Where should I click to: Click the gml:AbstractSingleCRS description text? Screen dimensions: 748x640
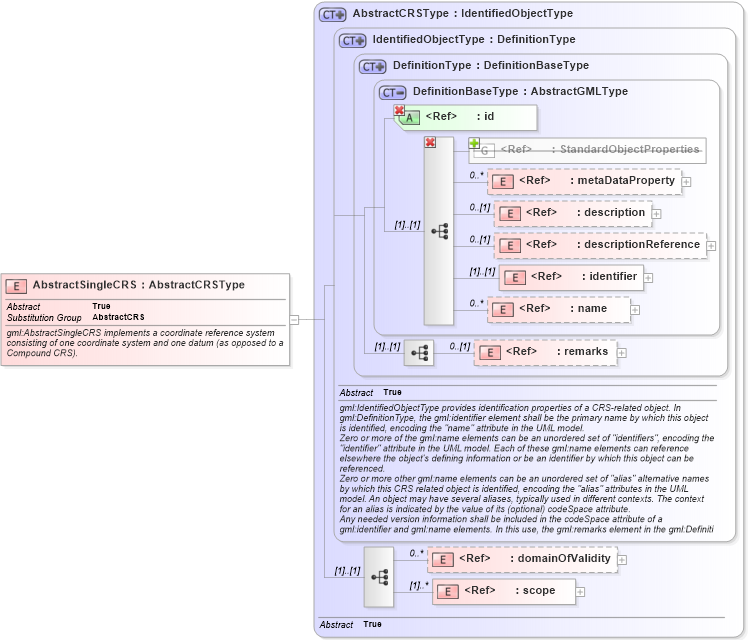tap(145, 343)
